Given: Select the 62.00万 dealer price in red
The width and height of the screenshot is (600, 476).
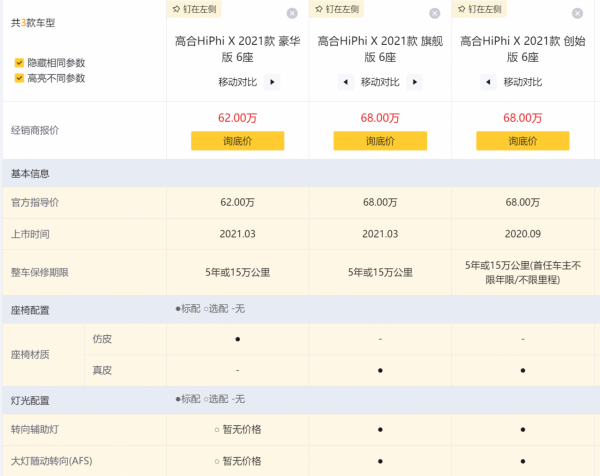Looking at the screenshot, I should click(238, 118).
